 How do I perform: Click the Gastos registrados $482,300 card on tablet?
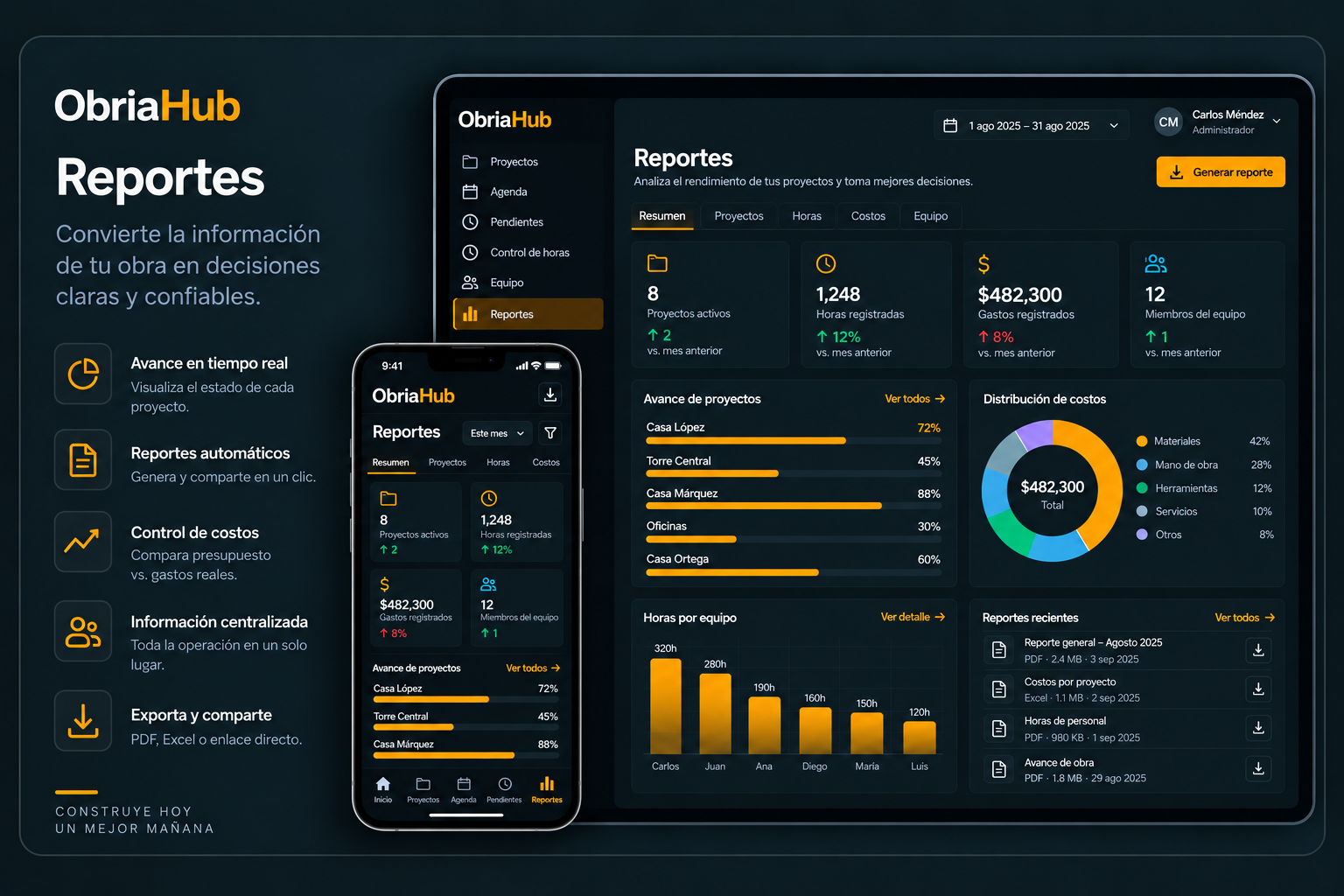(1040, 304)
